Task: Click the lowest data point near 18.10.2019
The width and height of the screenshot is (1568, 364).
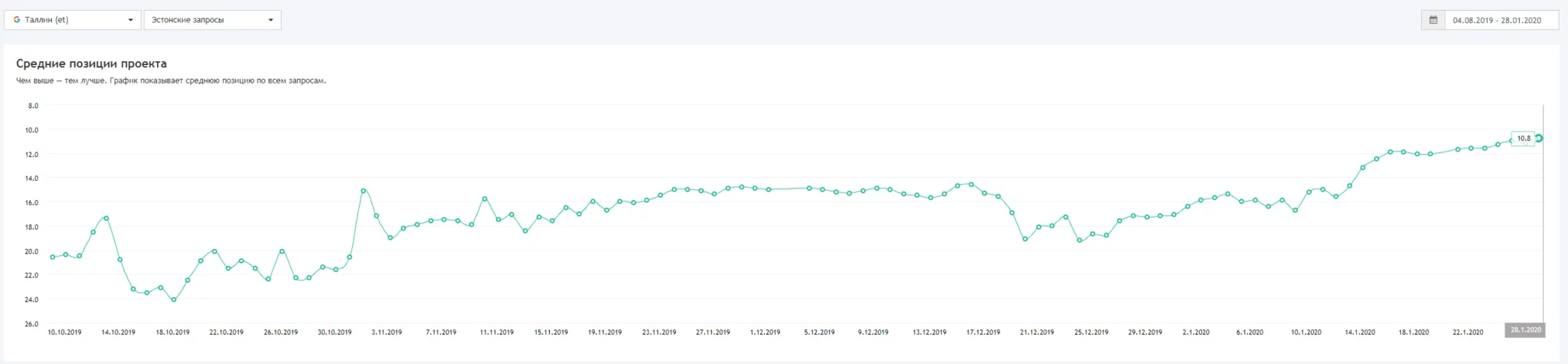Action: [x=174, y=300]
